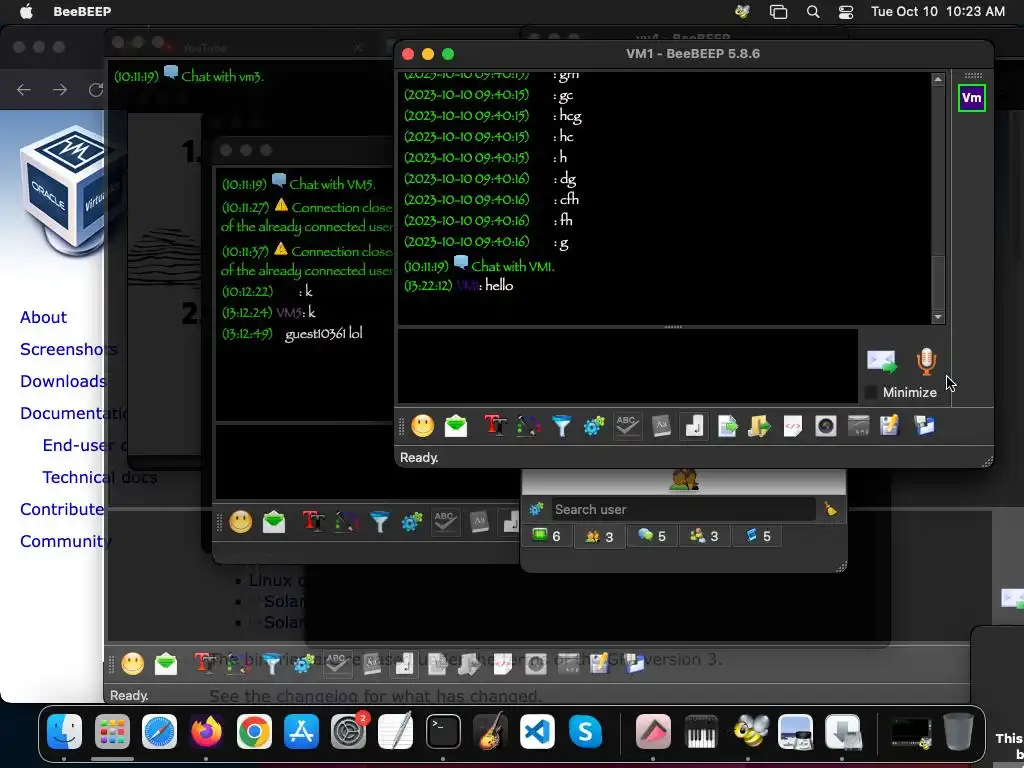Open font color picker icon in VM1
1024x768 pixels.
point(528,426)
